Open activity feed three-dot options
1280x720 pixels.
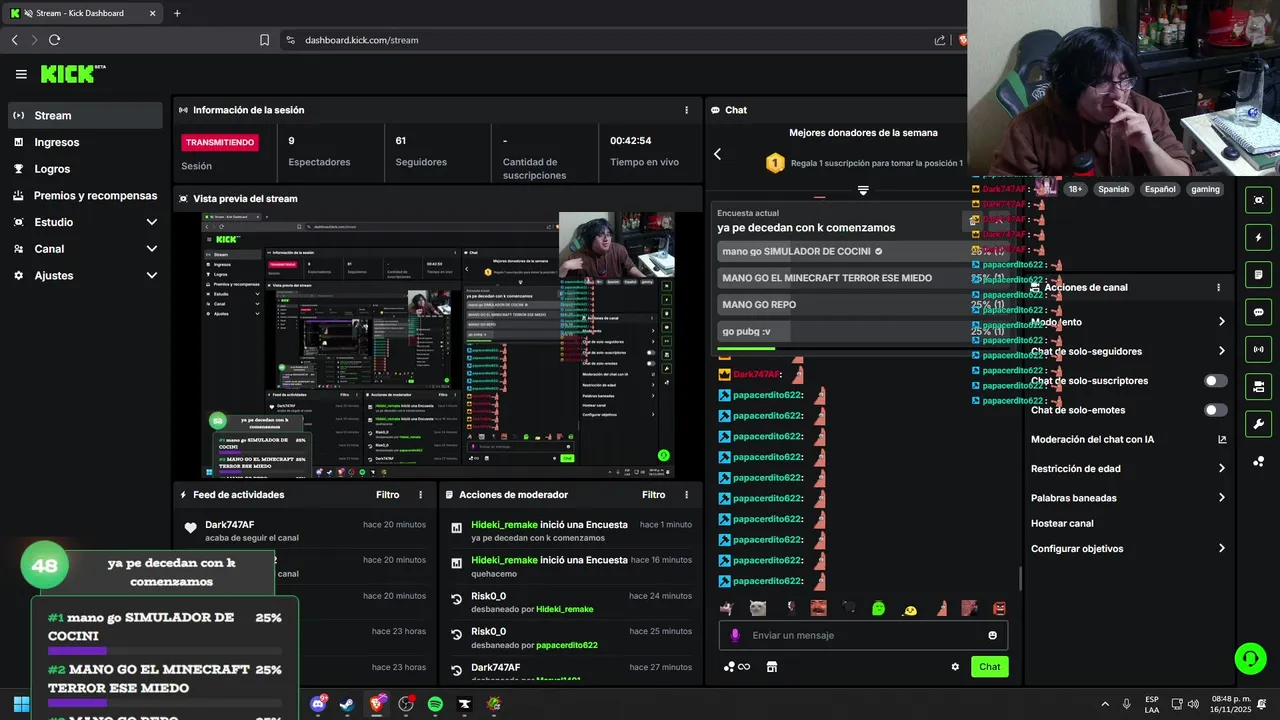tap(420, 495)
